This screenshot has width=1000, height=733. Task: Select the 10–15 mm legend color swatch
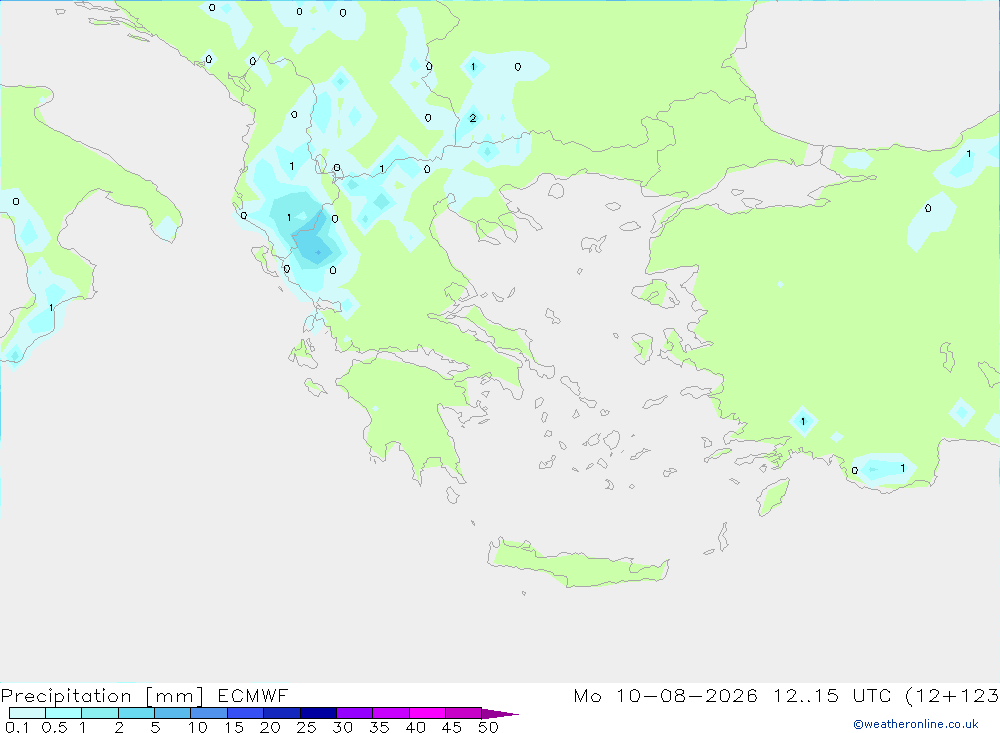(x=209, y=713)
